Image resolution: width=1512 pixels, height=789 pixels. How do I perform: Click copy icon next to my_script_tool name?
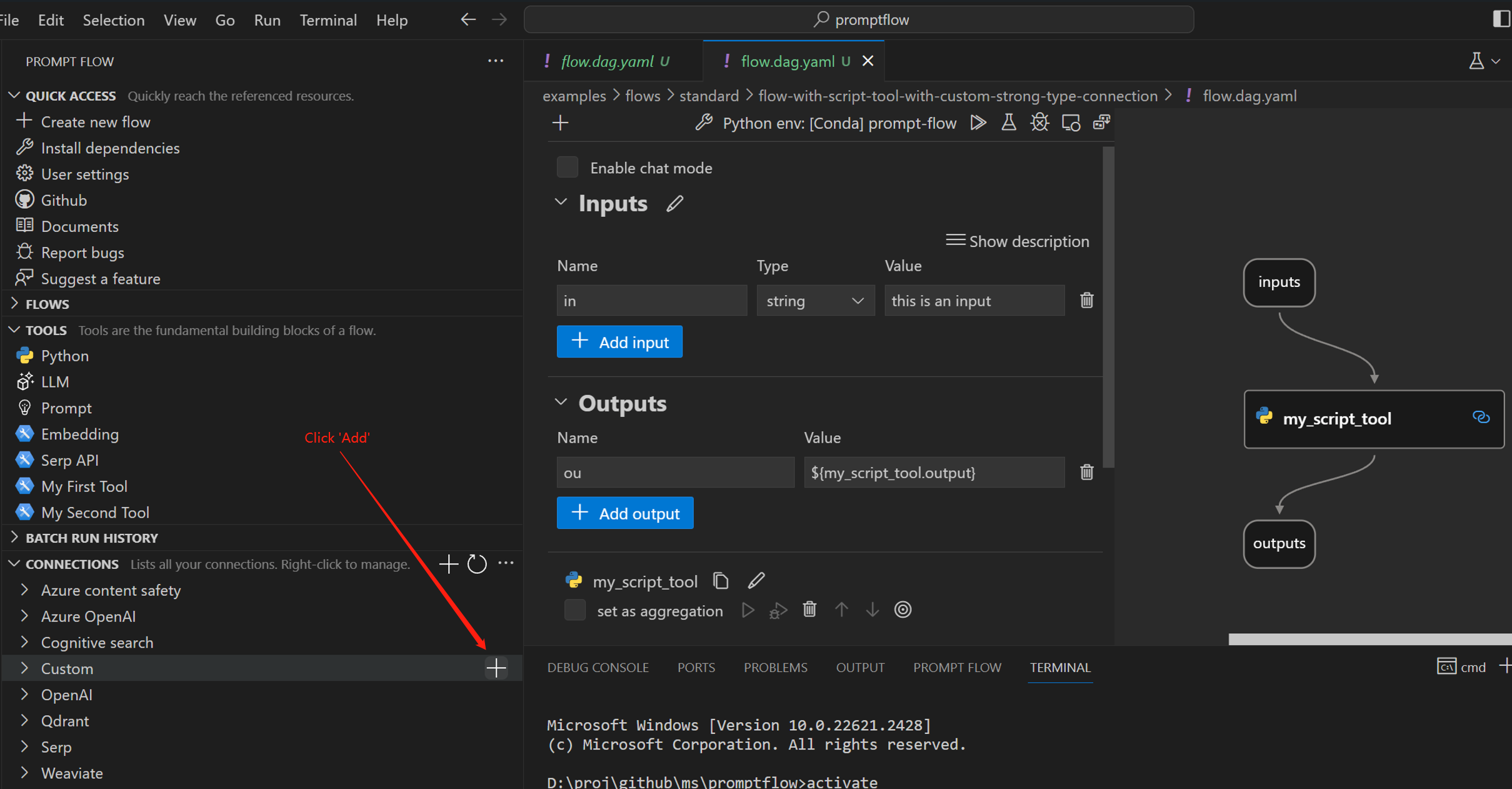click(721, 581)
